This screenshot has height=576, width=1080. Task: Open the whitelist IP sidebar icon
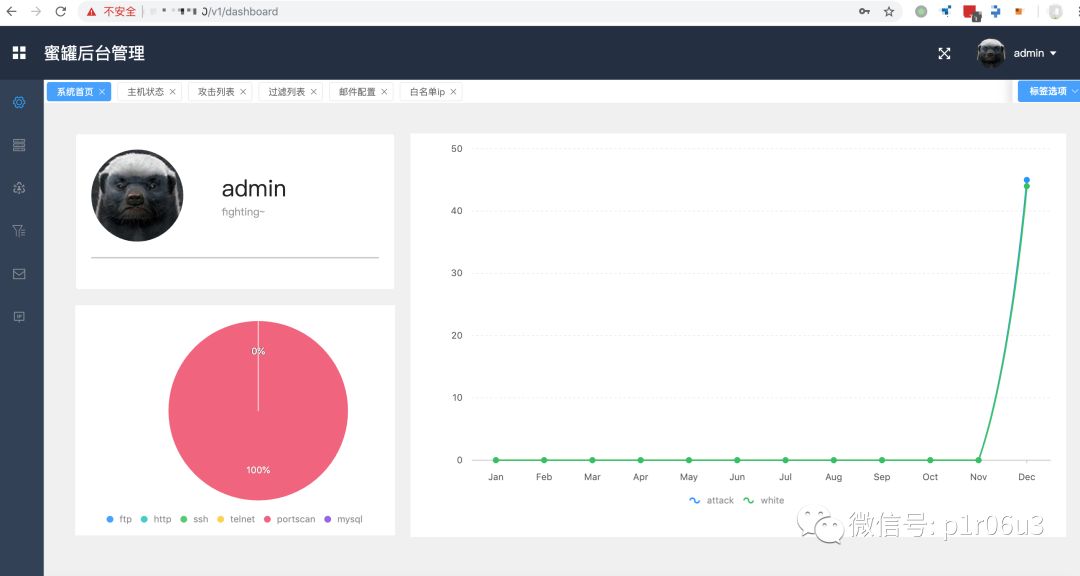click(19, 317)
